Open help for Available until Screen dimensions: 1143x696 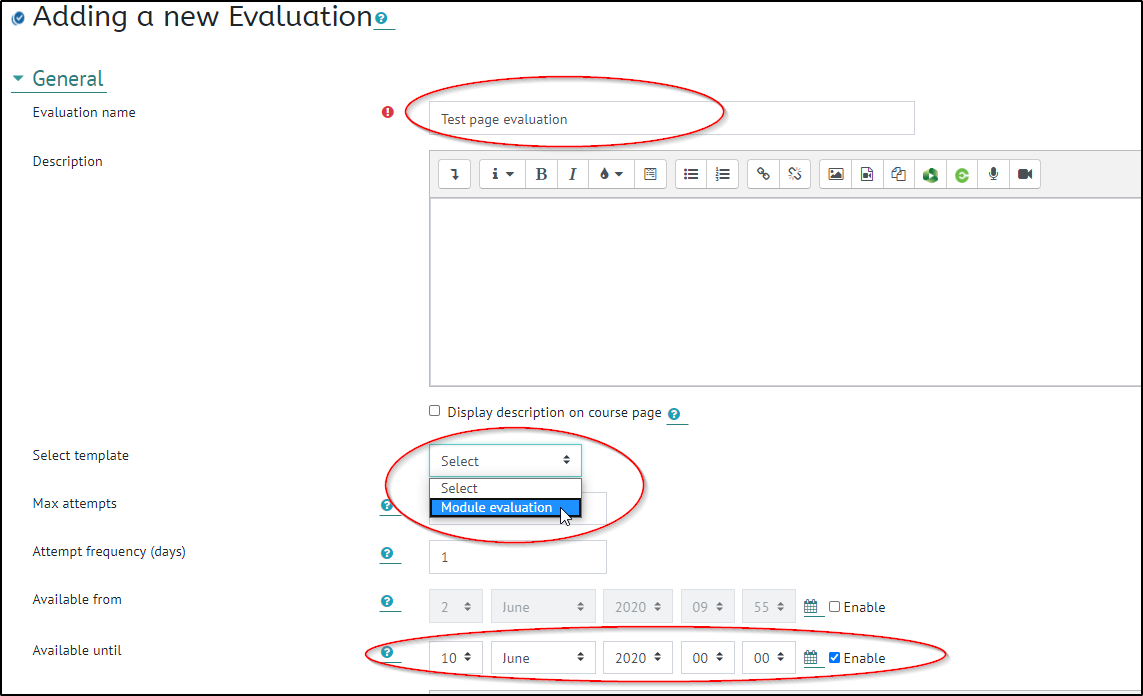click(387, 652)
